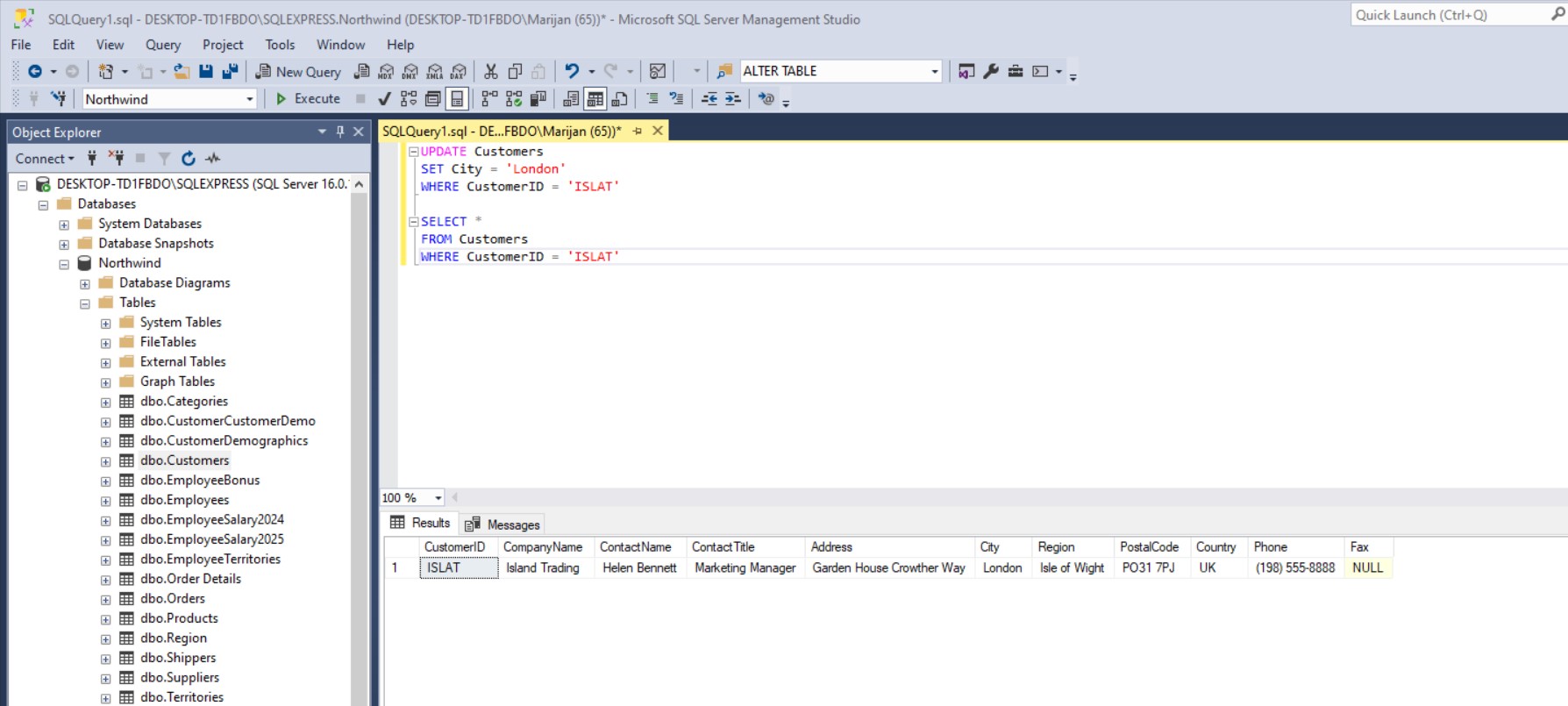Screen dimensions: 1568x706
Task: Open a file with the Open File icon
Action: click(x=182, y=71)
